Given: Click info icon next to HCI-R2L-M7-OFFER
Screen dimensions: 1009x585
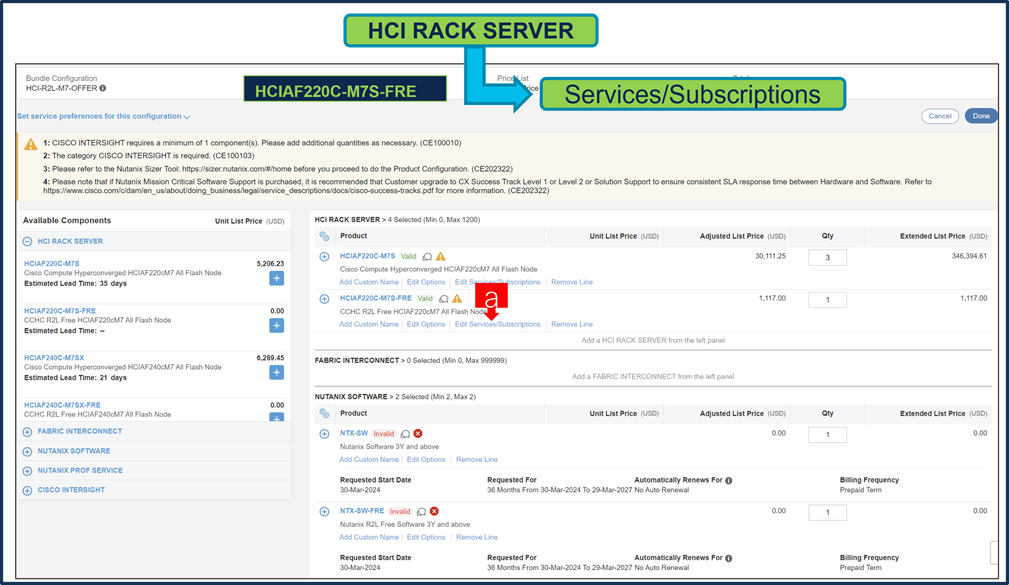Looking at the screenshot, I should point(103,88).
